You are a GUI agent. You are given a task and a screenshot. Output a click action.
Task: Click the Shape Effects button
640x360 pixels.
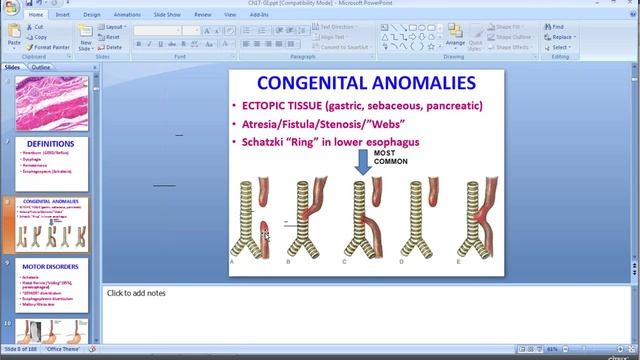pyautogui.click(x=508, y=47)
